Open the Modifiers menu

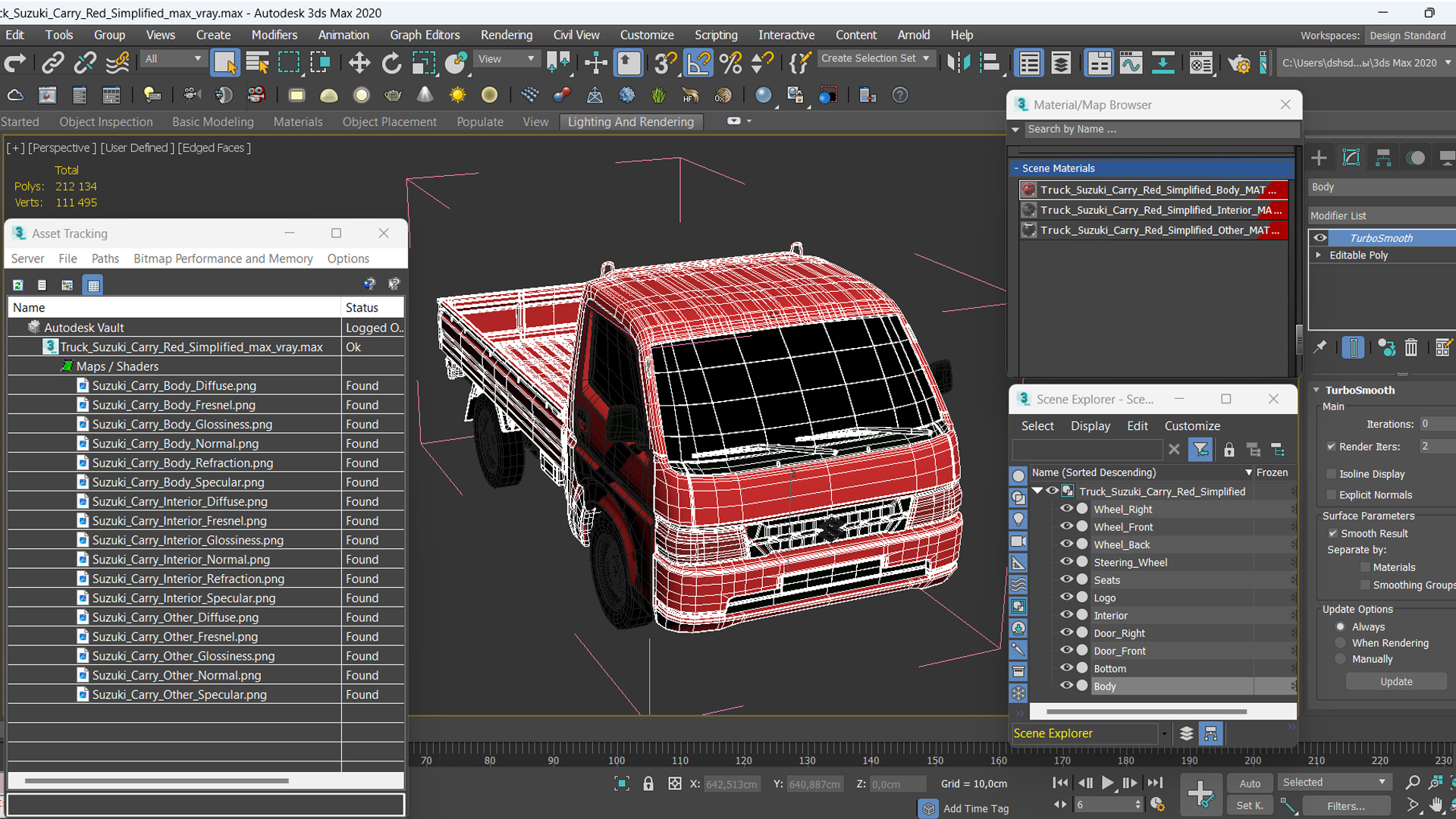click(275, 35)
